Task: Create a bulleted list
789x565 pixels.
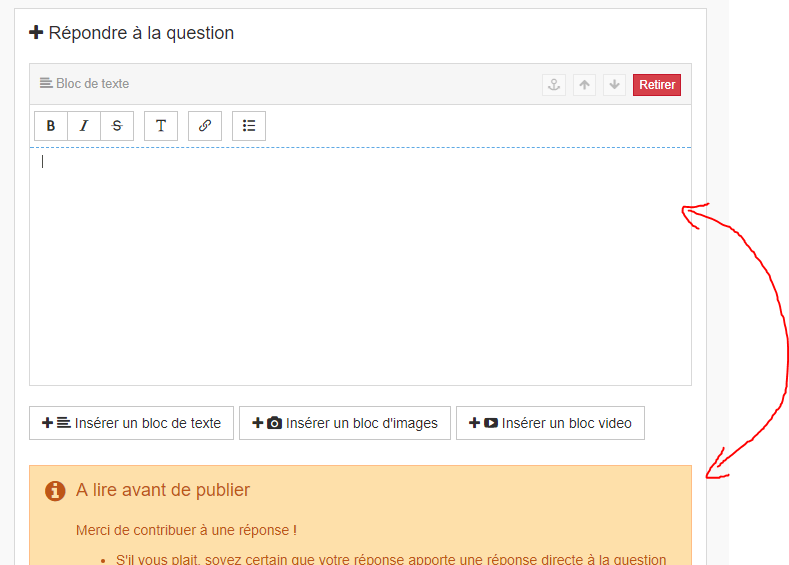Action: click(x=249, y=126)
